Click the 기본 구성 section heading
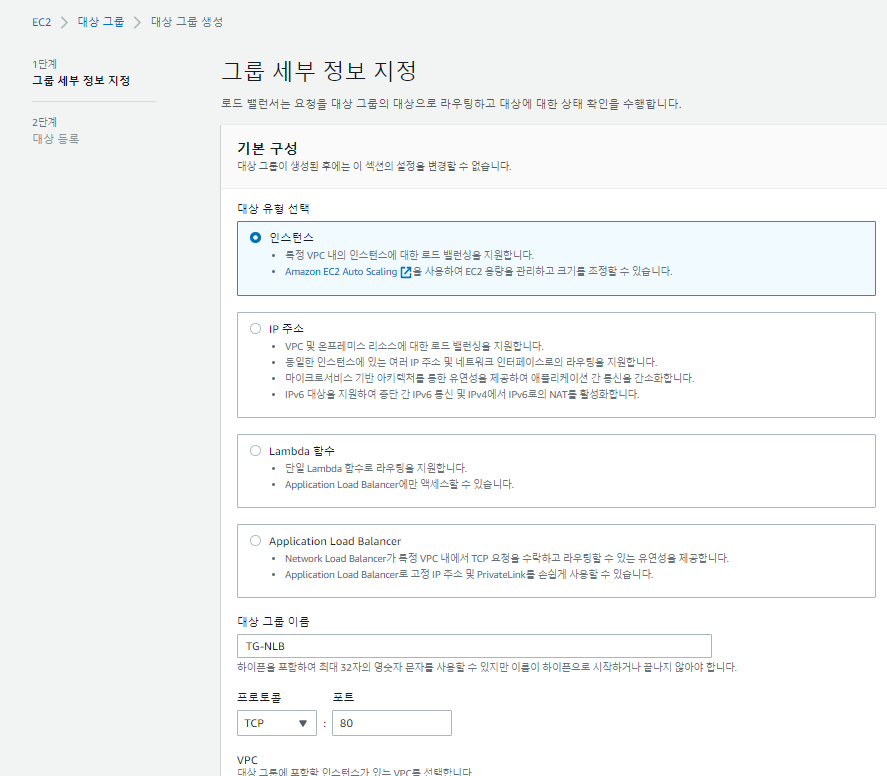This screenshot has width=887, height=776. pos(267,148)
